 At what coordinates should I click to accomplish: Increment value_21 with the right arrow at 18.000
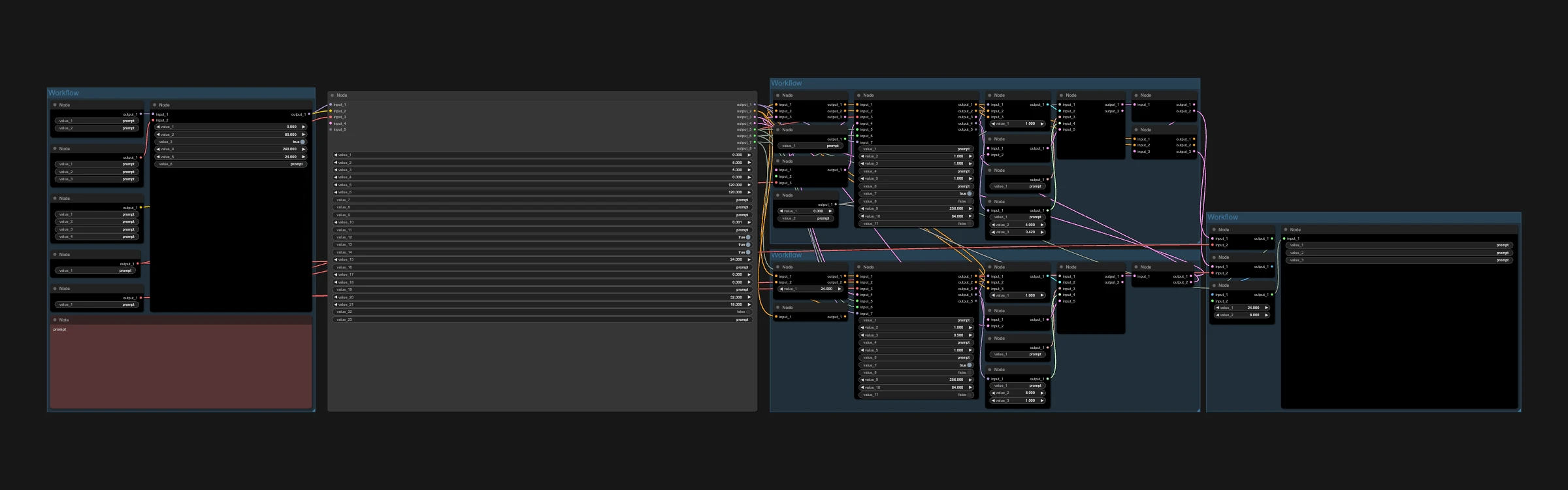coord(749,304)
